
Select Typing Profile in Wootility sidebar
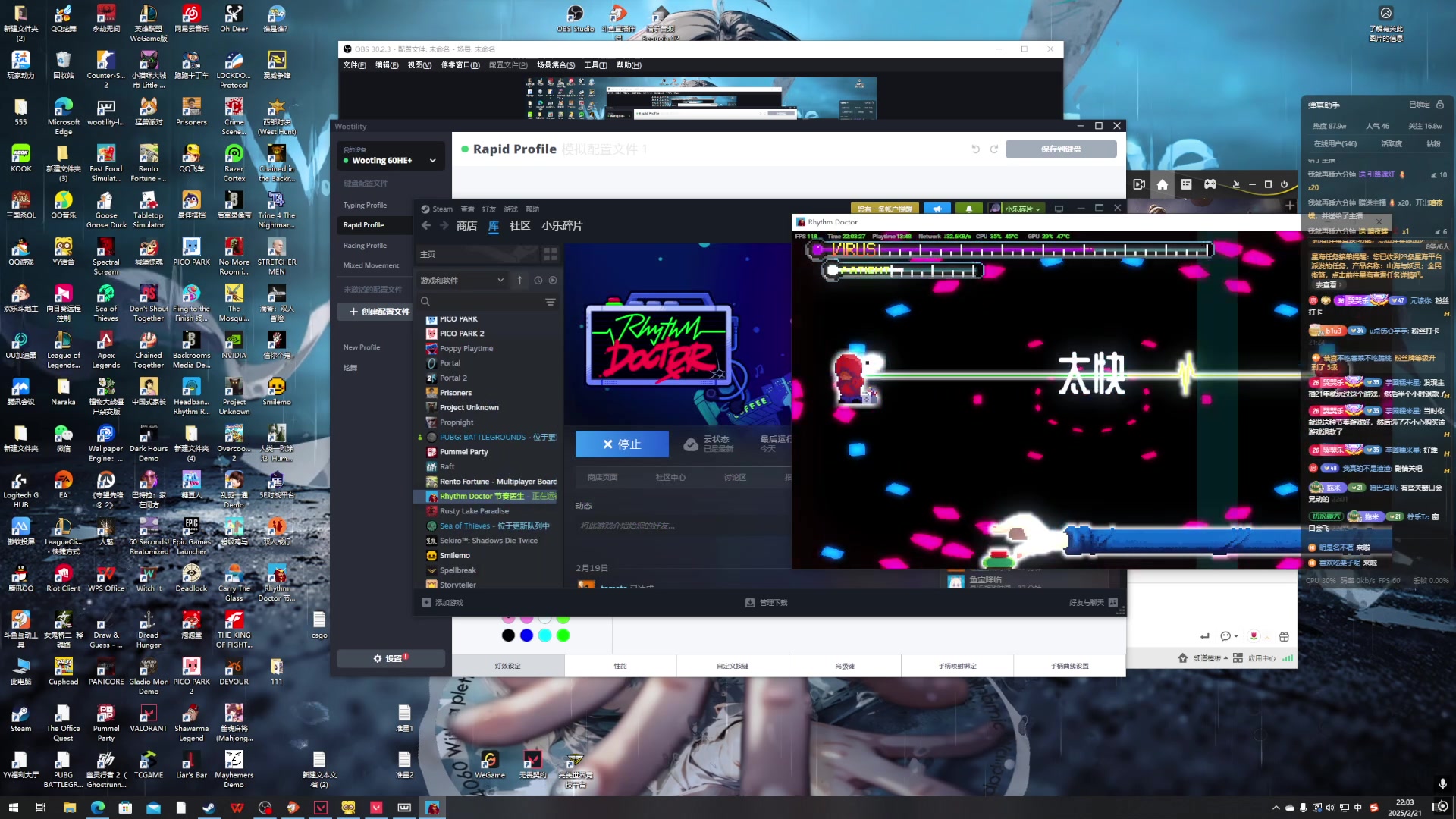[x=365, y=206]
